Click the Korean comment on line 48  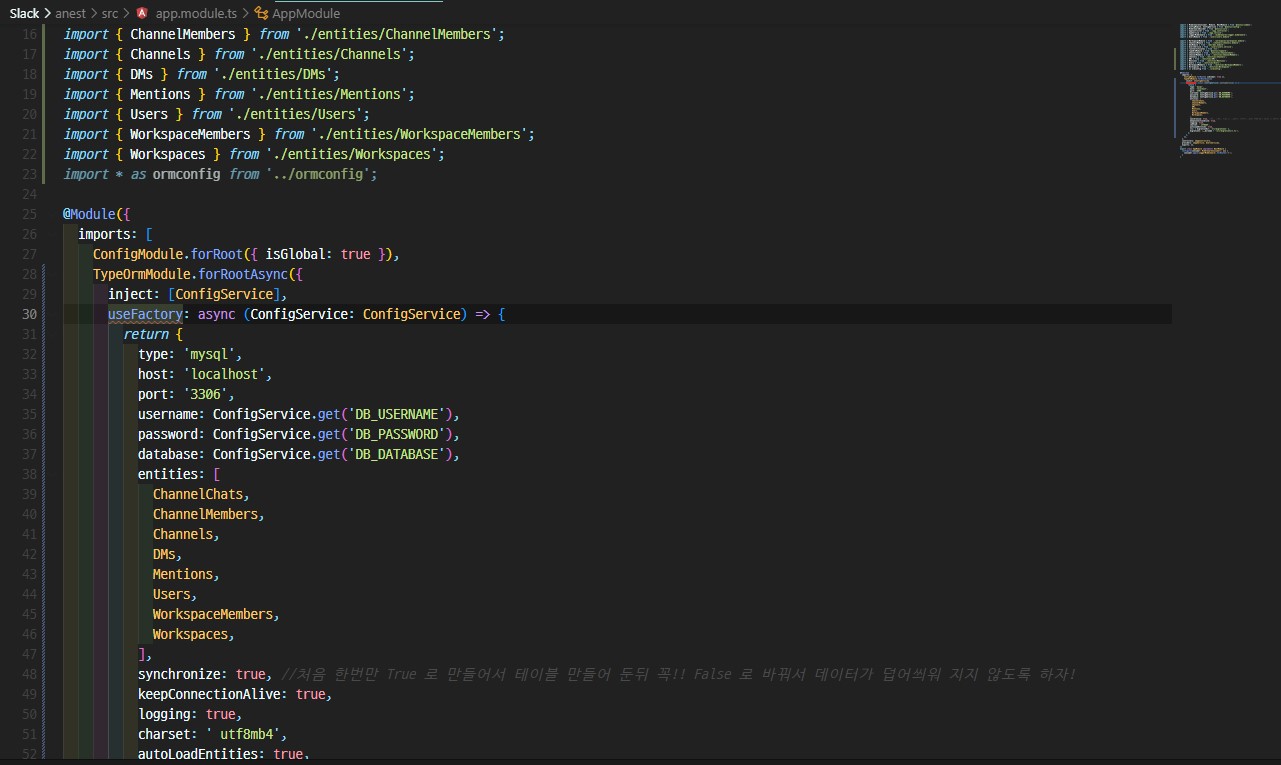pyautogui.click(x=680, y=674)
